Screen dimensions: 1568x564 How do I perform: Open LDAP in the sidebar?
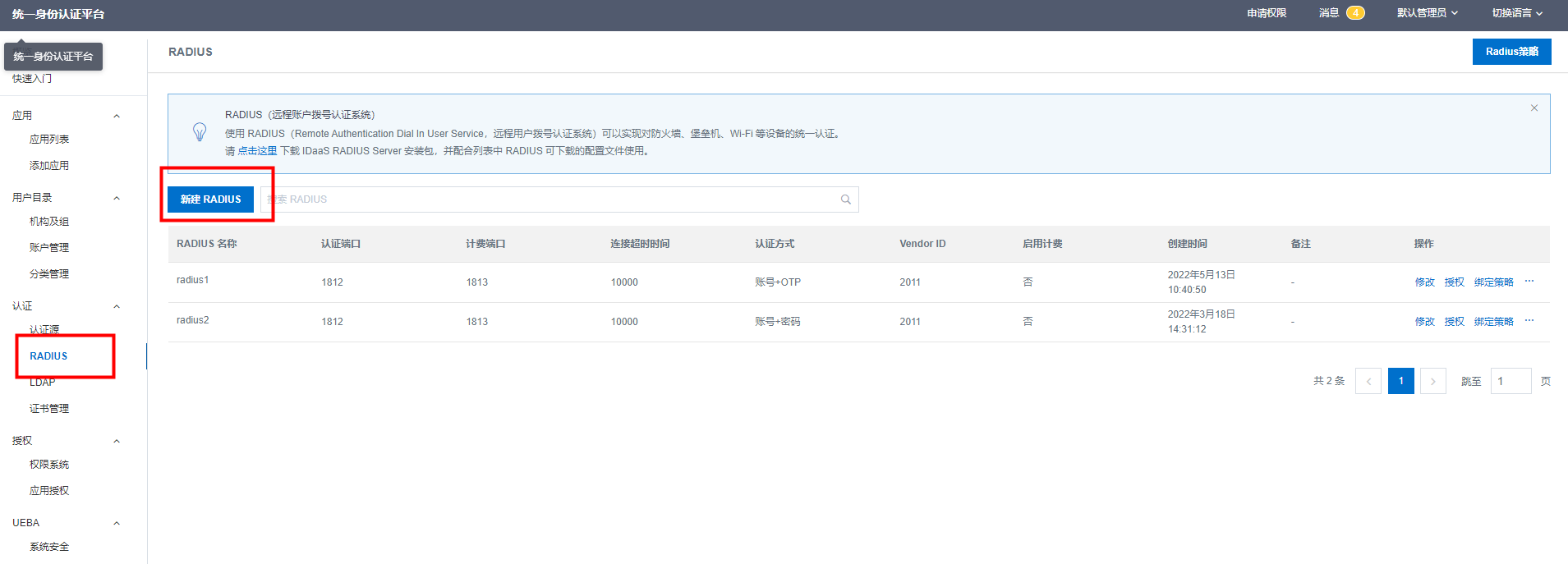tap(43, 383)
